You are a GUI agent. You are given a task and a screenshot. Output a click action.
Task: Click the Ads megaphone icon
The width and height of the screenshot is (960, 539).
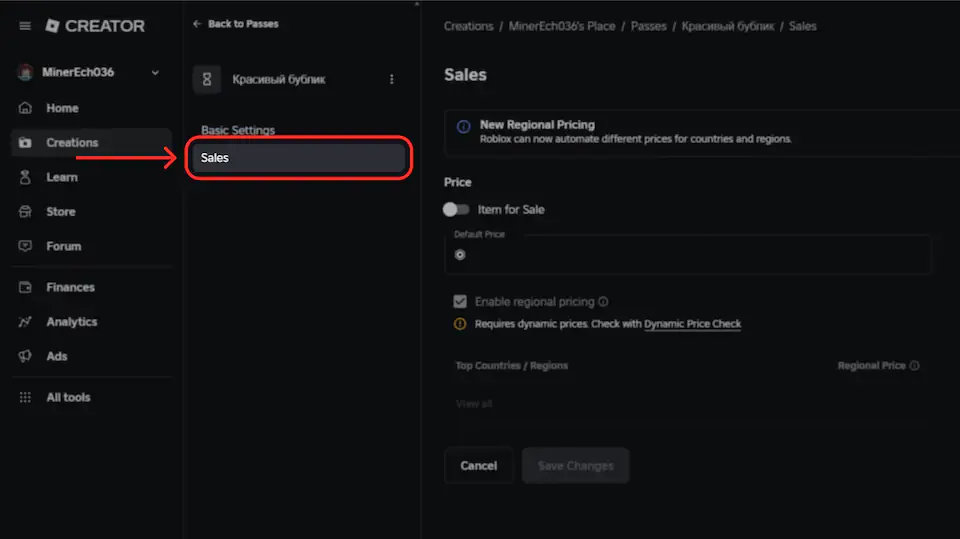tap(26, 356)
